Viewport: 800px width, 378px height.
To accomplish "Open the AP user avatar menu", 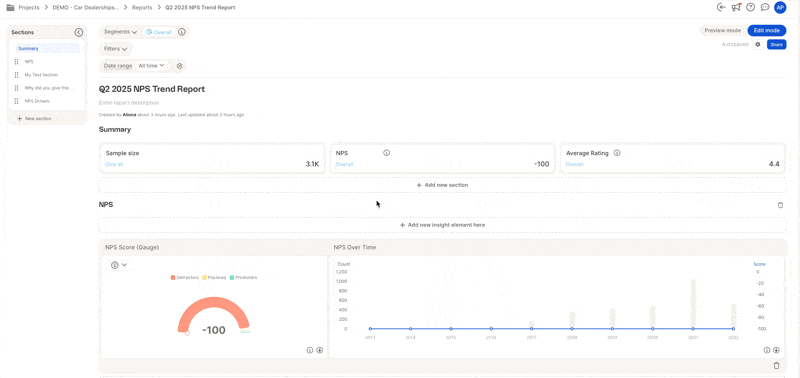I will (x=780, y=7).
